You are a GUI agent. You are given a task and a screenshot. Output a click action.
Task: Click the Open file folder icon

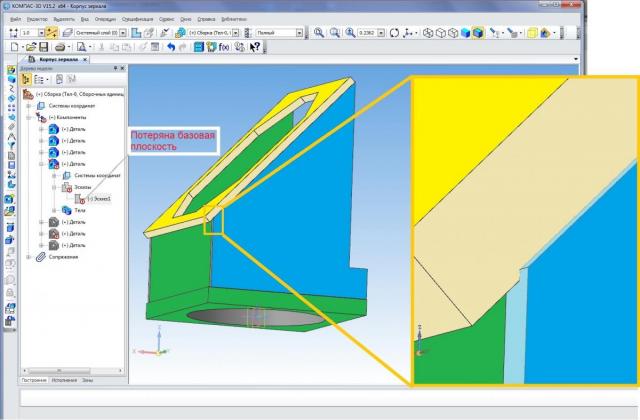click(x=31, y=47)
